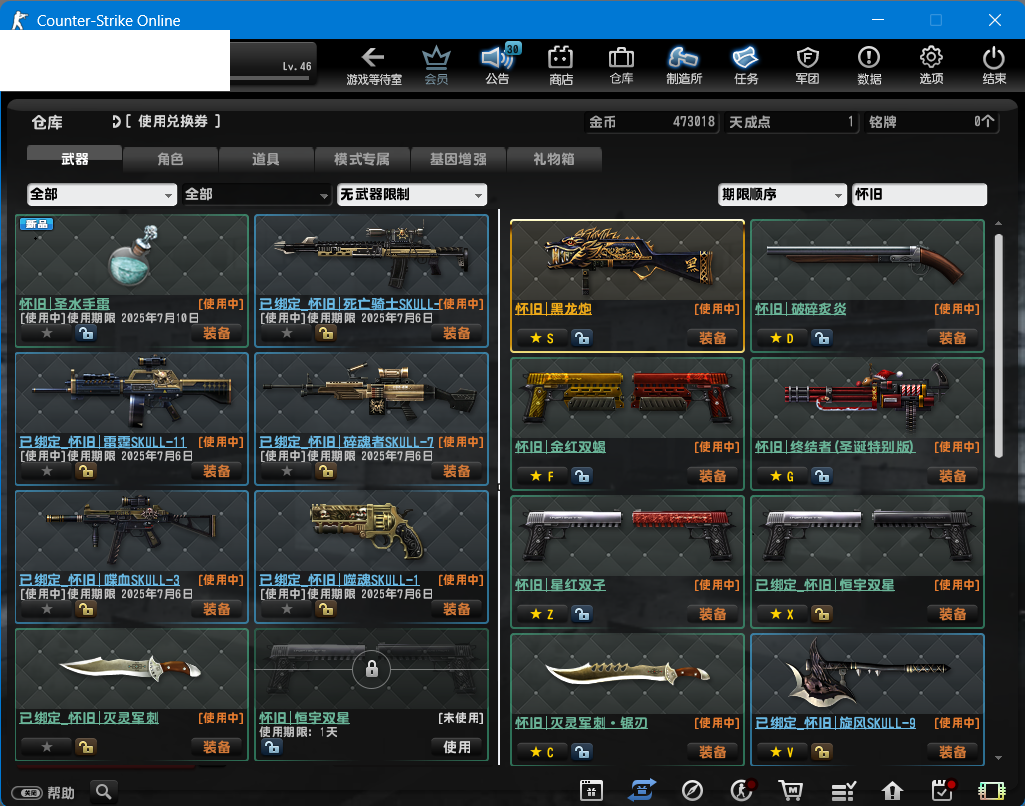Click the scroll-down arrow of right list
This screenshot has width=1025, height=806.
click(998, 758)
